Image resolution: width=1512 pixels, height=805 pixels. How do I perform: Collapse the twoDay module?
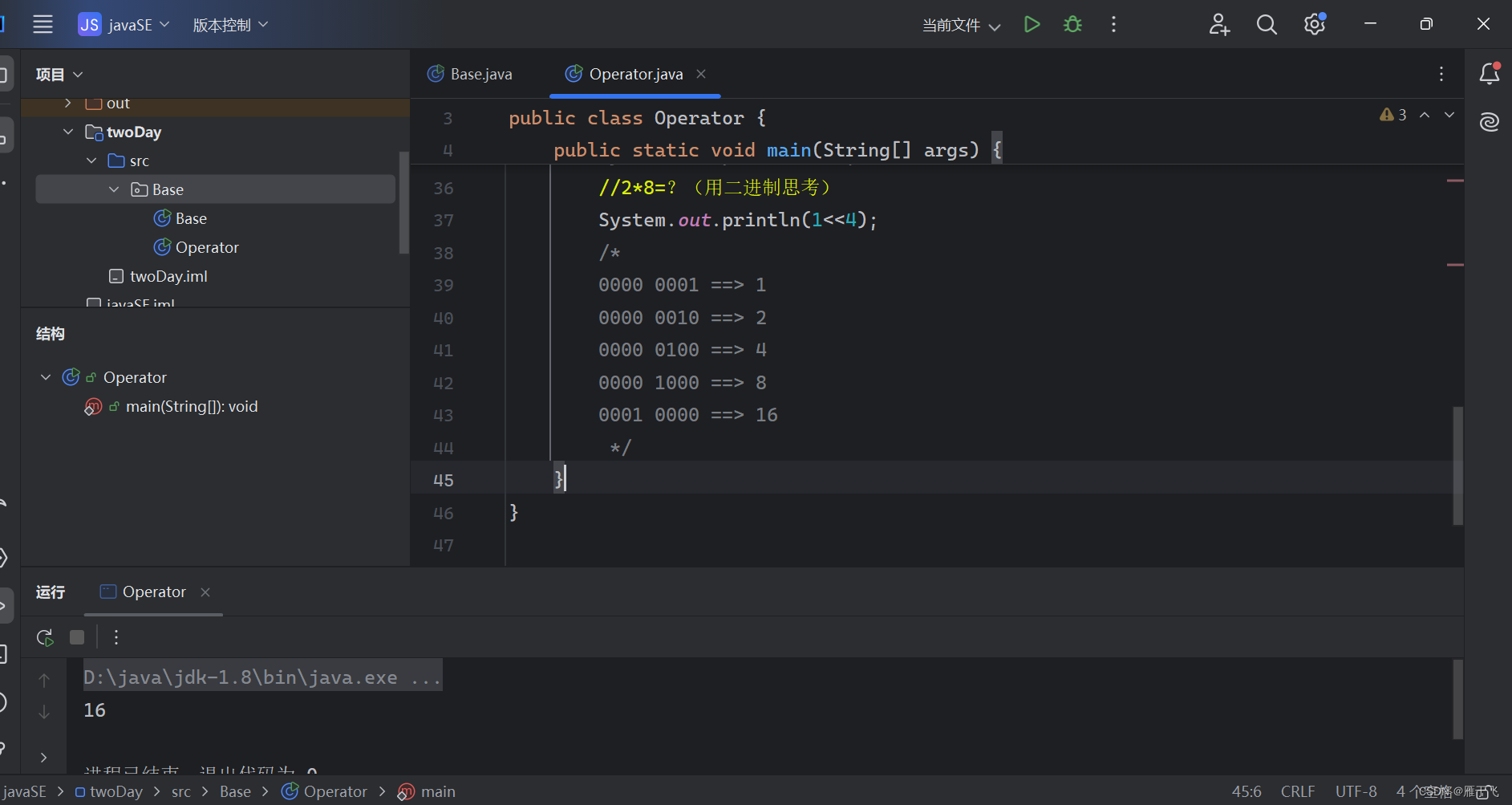(68, 132)
